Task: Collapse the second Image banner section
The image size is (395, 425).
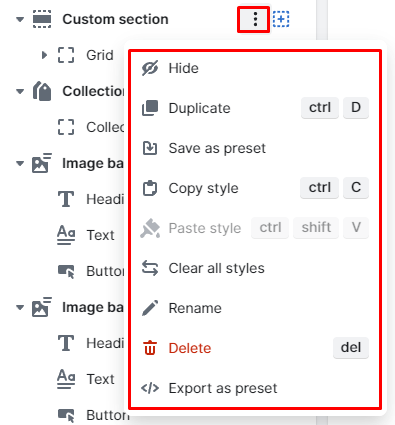Action: (20, 307)
